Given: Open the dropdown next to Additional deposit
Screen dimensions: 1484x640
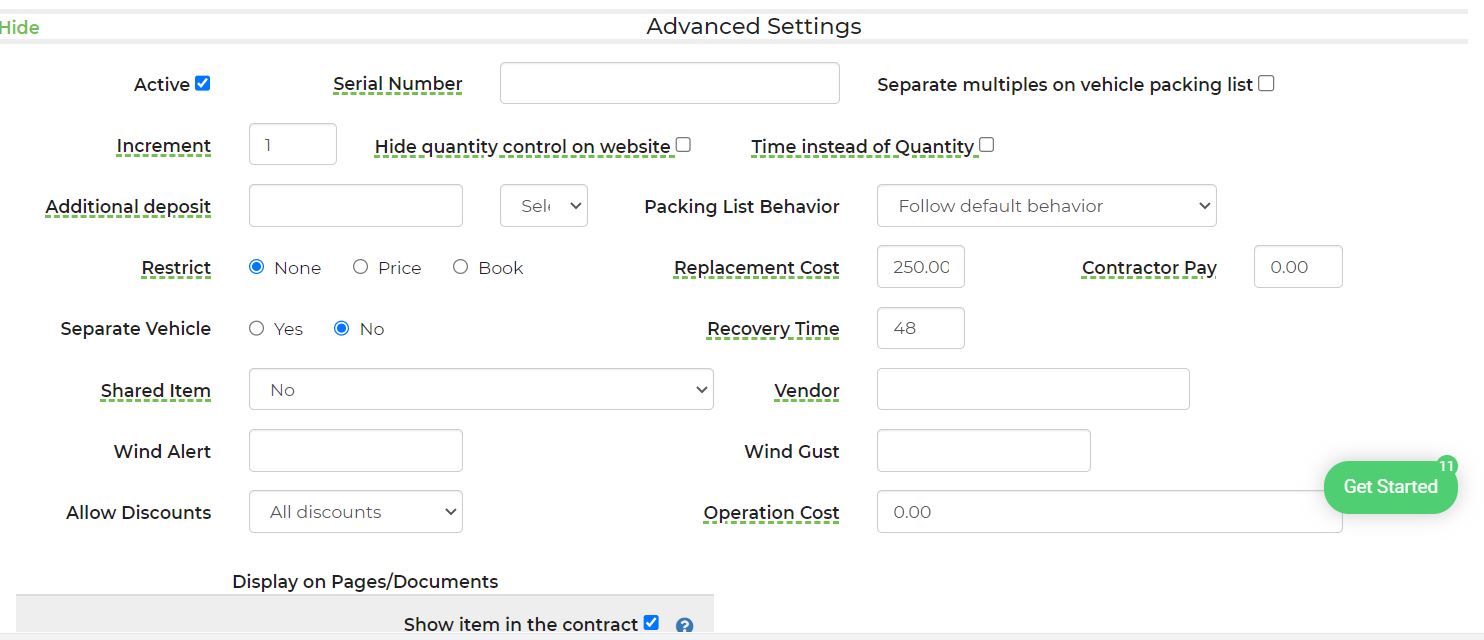Looking at the screenshot, I should pyautogui.click(x=543, y=206).
